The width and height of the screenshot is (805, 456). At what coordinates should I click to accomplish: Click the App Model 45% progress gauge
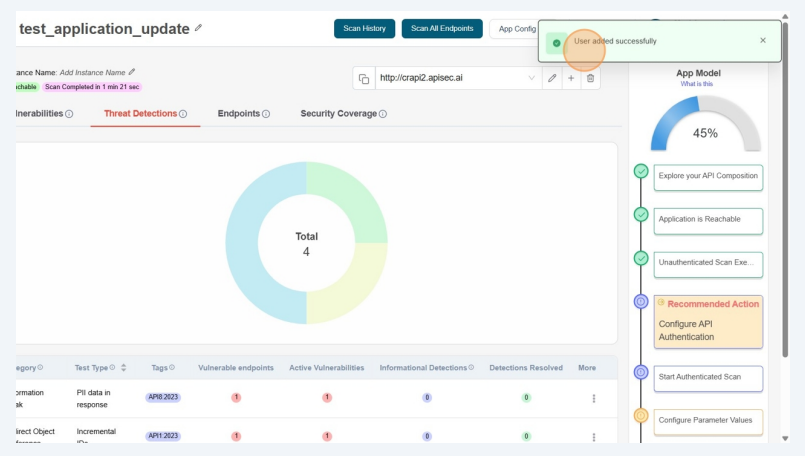[x=705, y=126]
